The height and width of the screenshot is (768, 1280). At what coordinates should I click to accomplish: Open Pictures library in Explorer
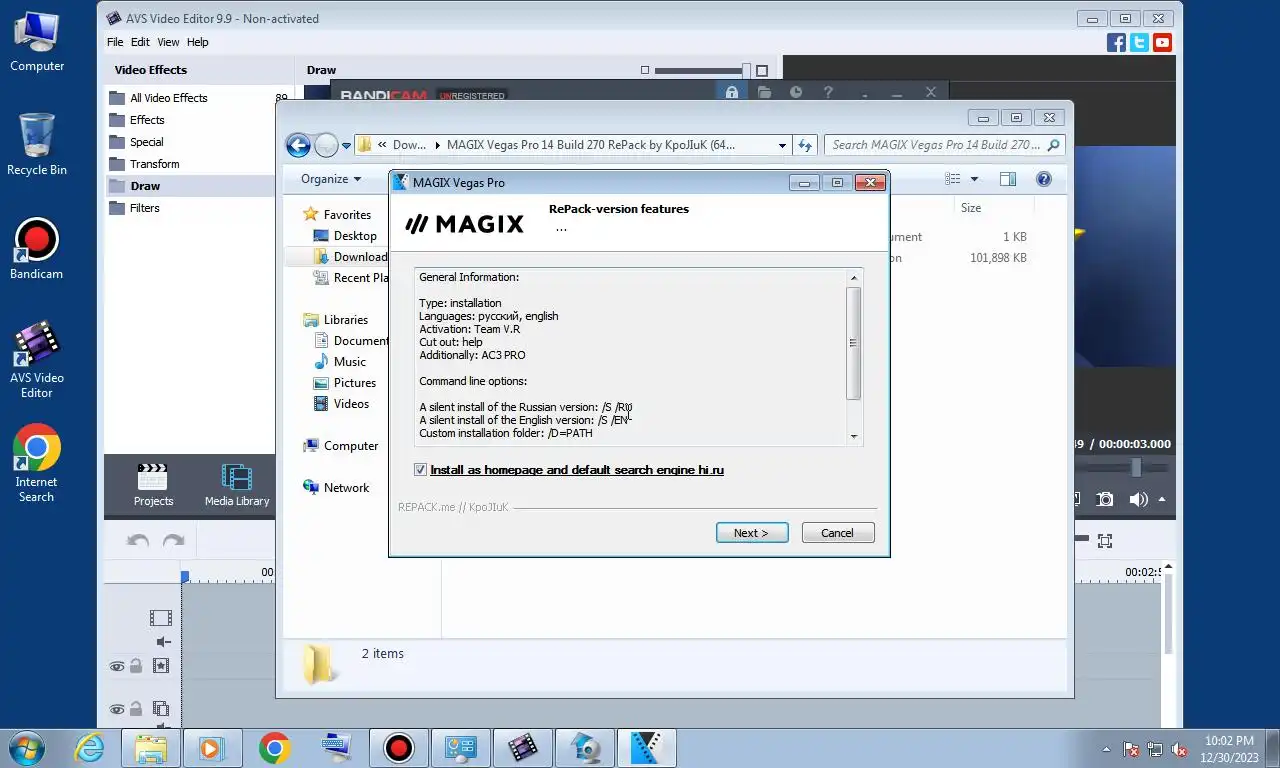tap(345, 383)
